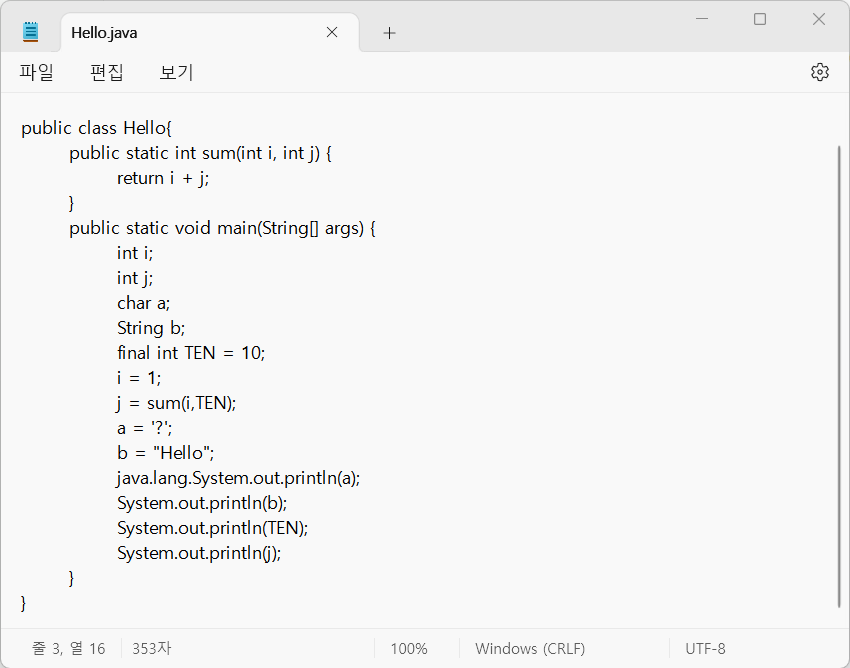This screenshot has height=668, width=850.
Task: Click the line 'int i;'
Action: [x=135, y=253]
